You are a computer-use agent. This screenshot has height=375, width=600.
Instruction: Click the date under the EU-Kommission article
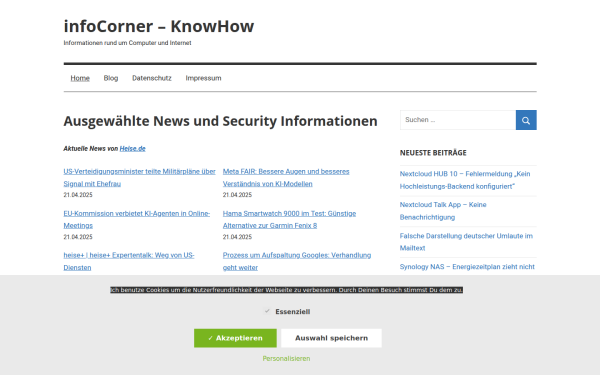click(78, 237)
